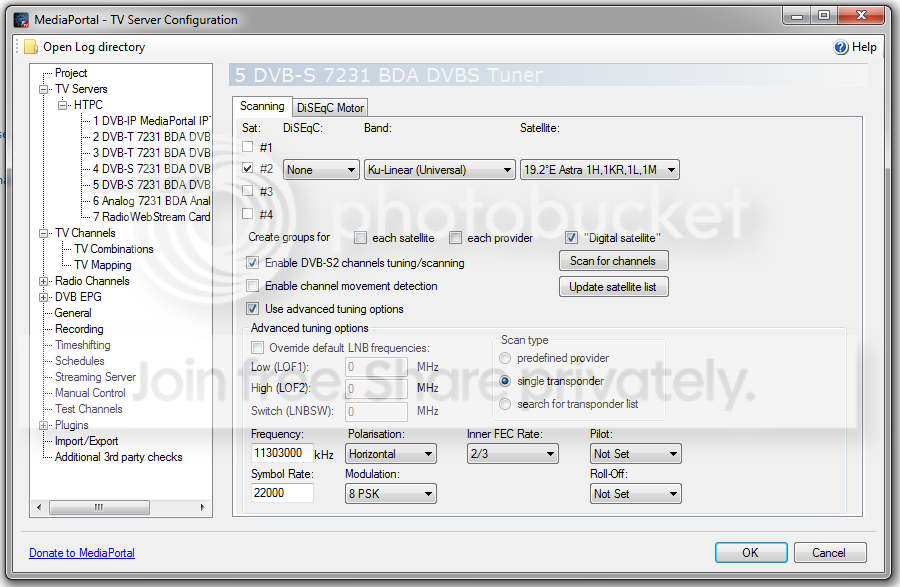Check the Sat #1 checkbox
This screenshot has width=900, height=587.
(x=247, y=147)
